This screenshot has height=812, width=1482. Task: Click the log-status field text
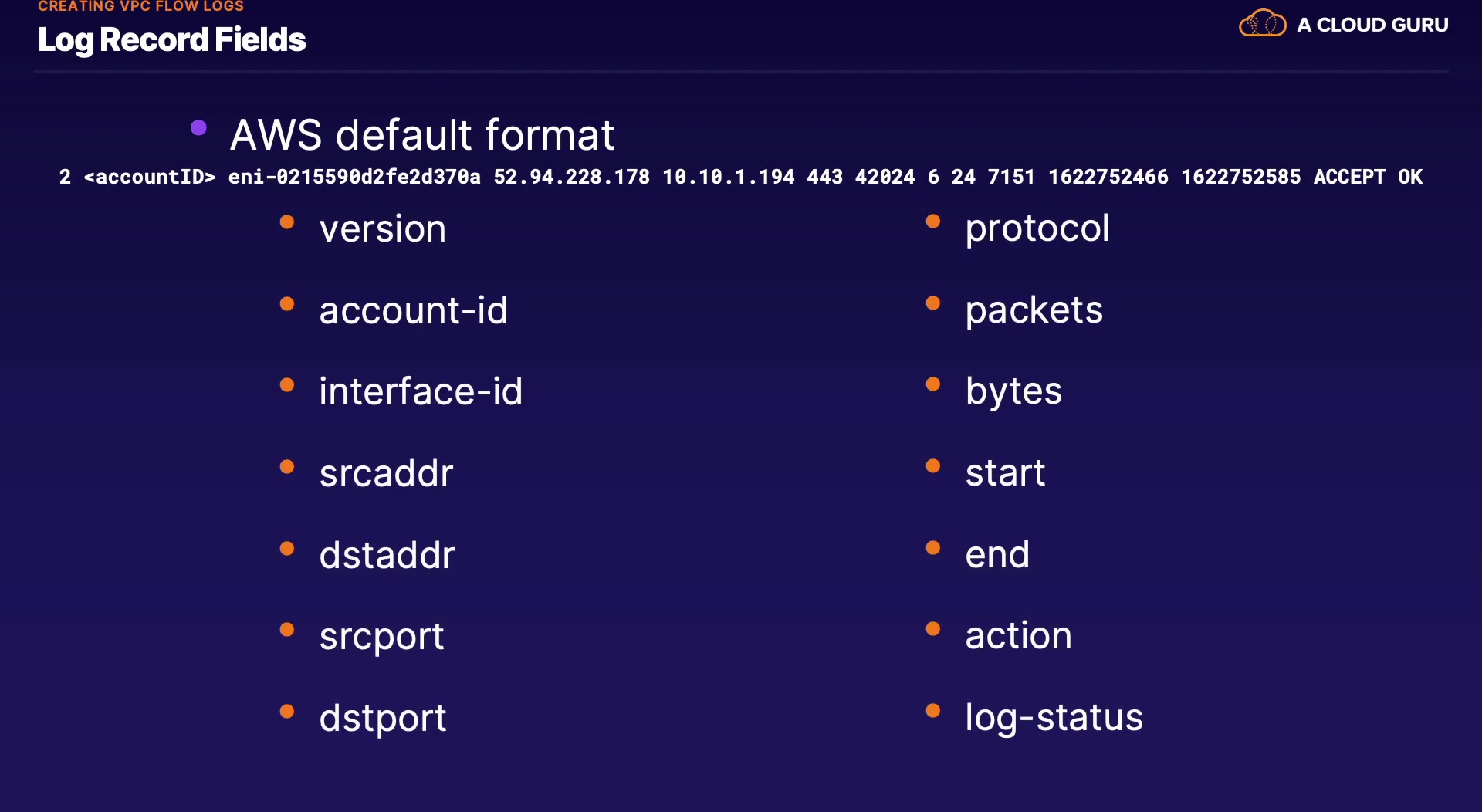[x=1054, y=718]
